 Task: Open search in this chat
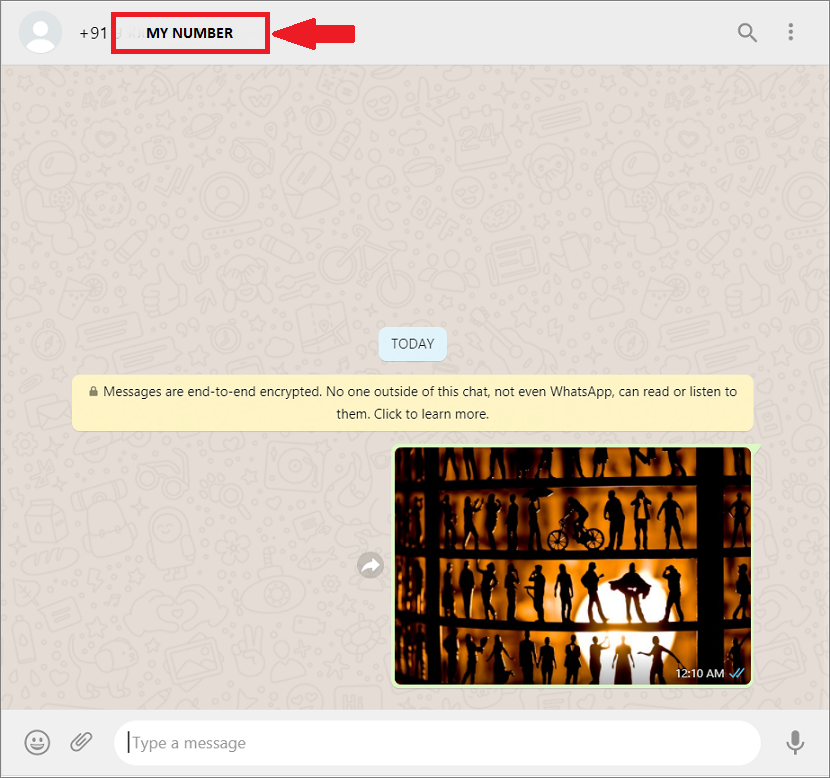tap(747, 32)
